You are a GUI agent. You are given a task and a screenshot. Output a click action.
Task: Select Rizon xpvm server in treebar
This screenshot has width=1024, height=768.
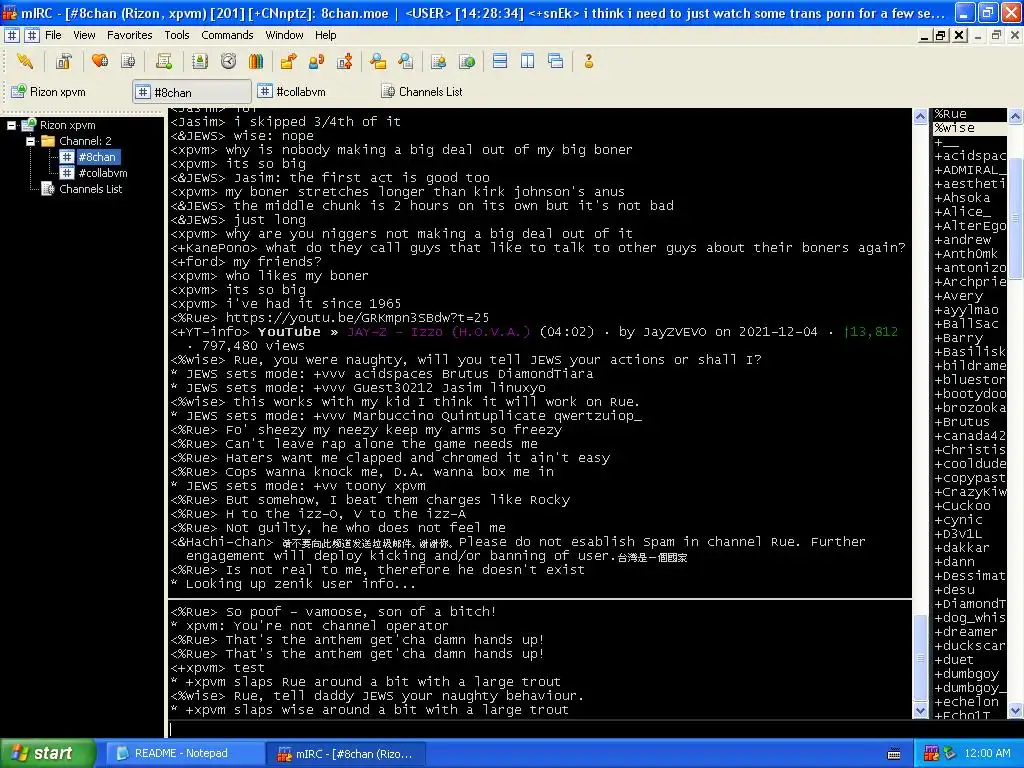(67, 125)
